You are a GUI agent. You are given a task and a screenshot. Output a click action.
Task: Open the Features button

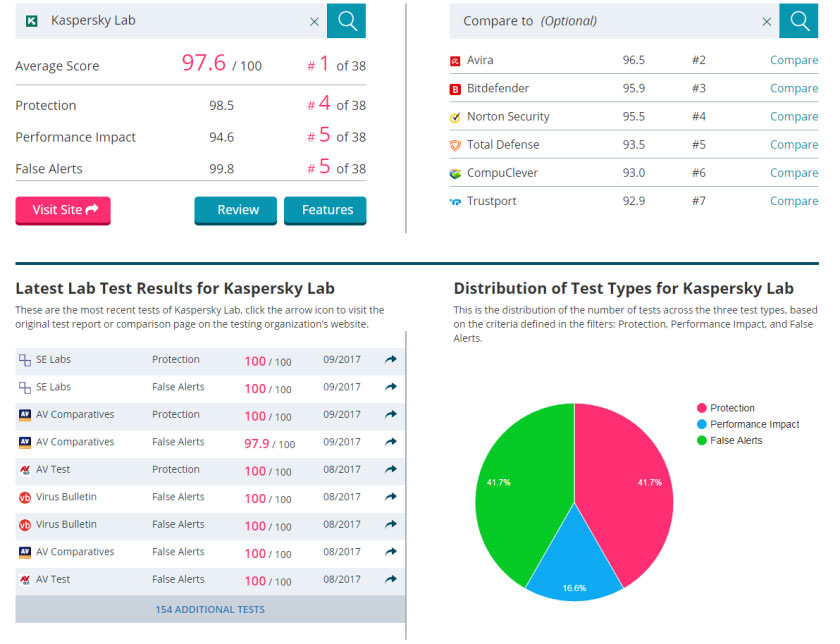(325, 210)
